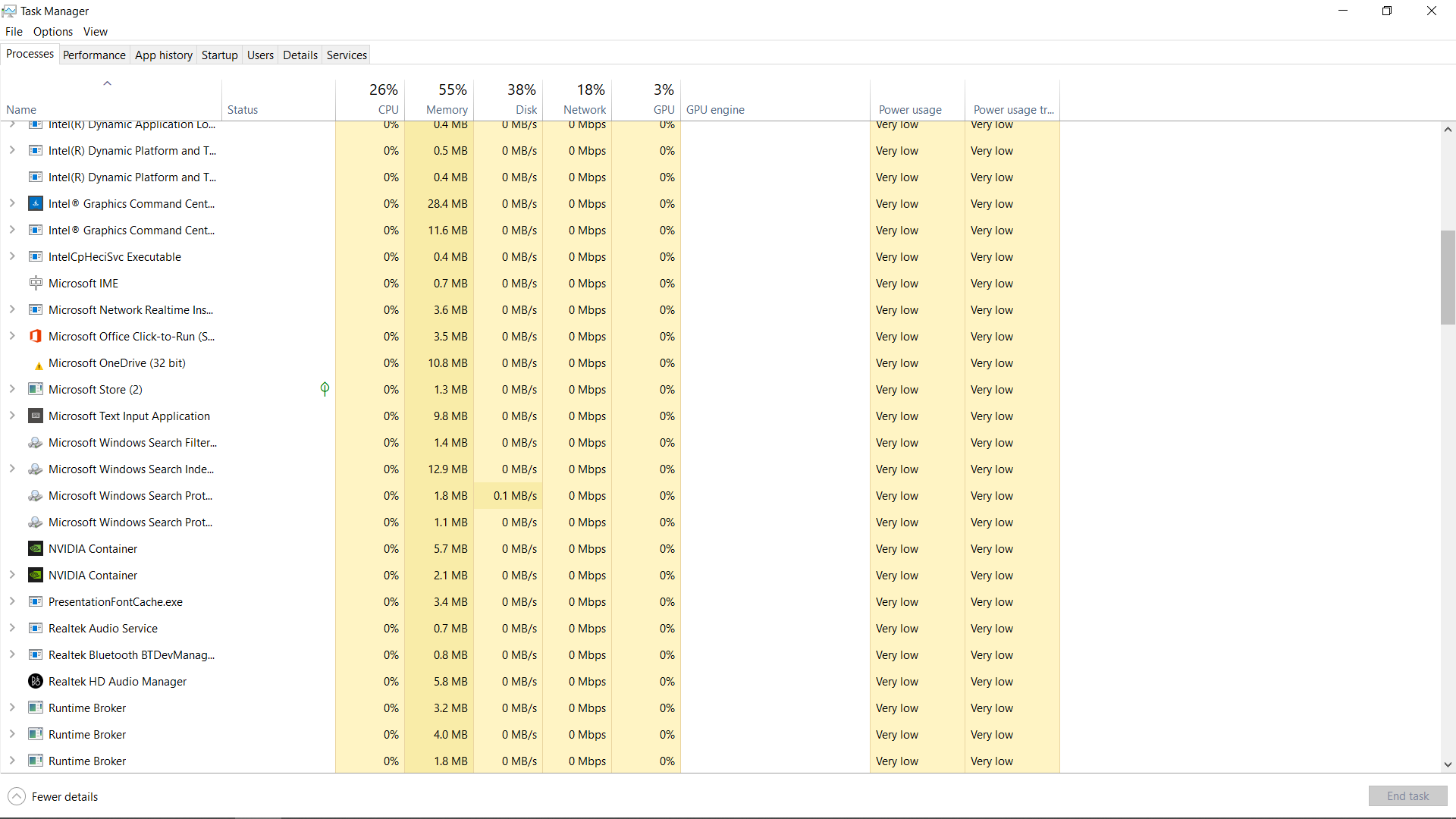Switch to the Performance tab

coord(94,55)
